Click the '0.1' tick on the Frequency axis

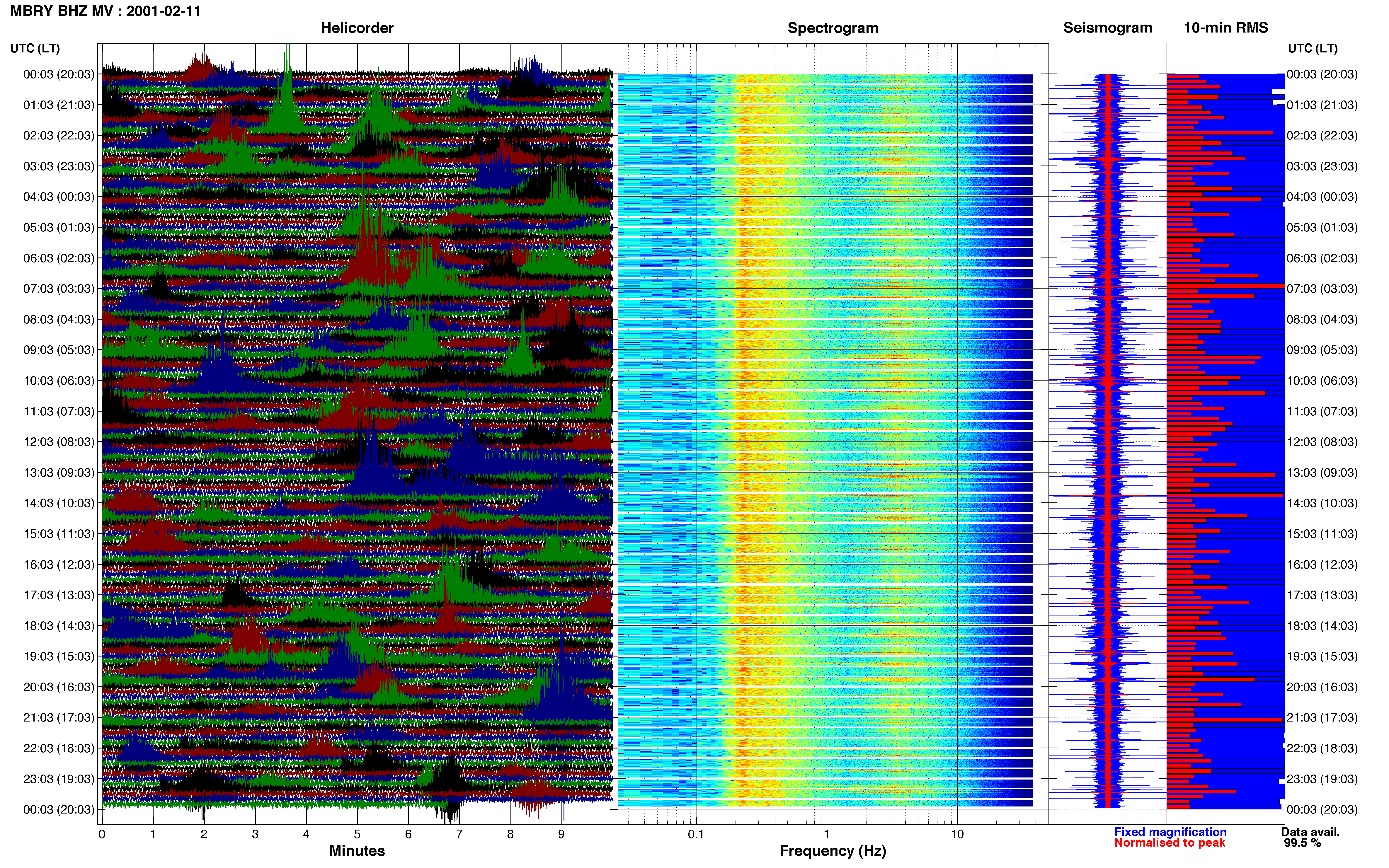coord(696,835)
